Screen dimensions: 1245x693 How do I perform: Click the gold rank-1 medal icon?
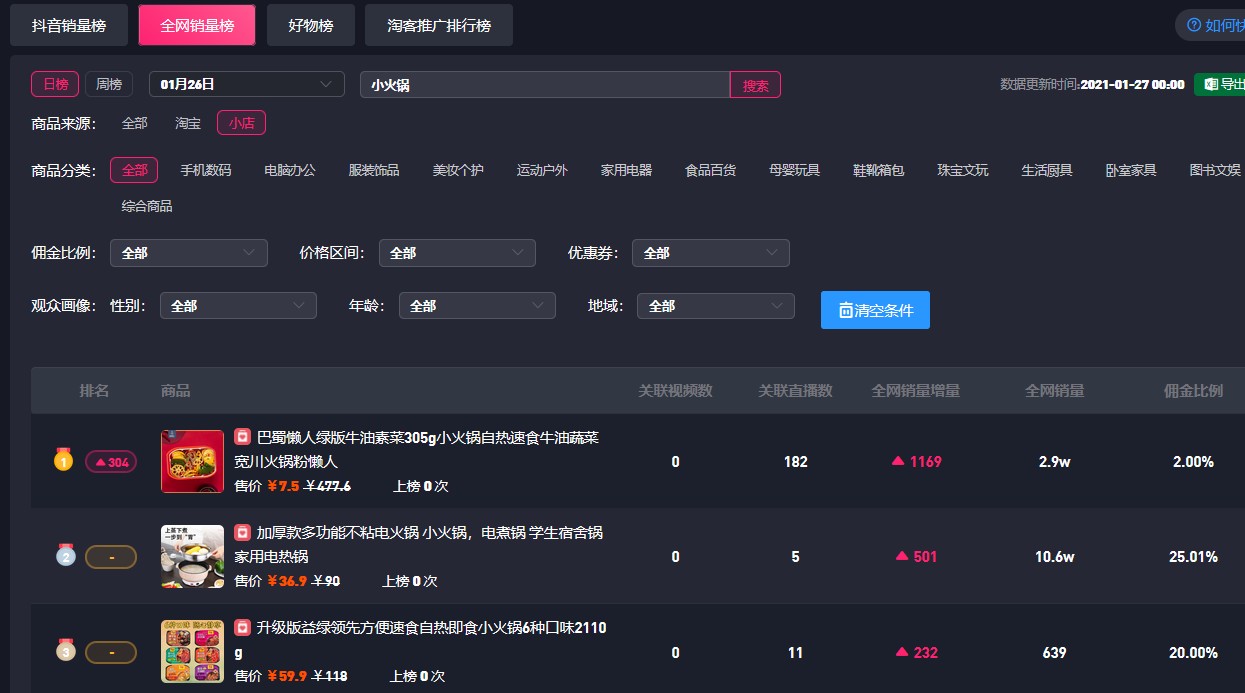click(x=63, y=461)
